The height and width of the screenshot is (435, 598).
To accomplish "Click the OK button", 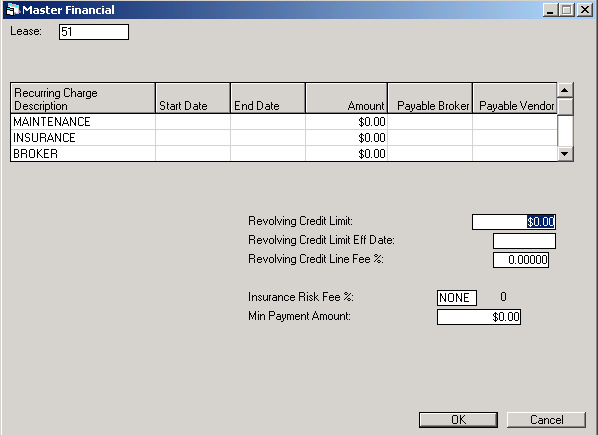I will coord(458,420).
